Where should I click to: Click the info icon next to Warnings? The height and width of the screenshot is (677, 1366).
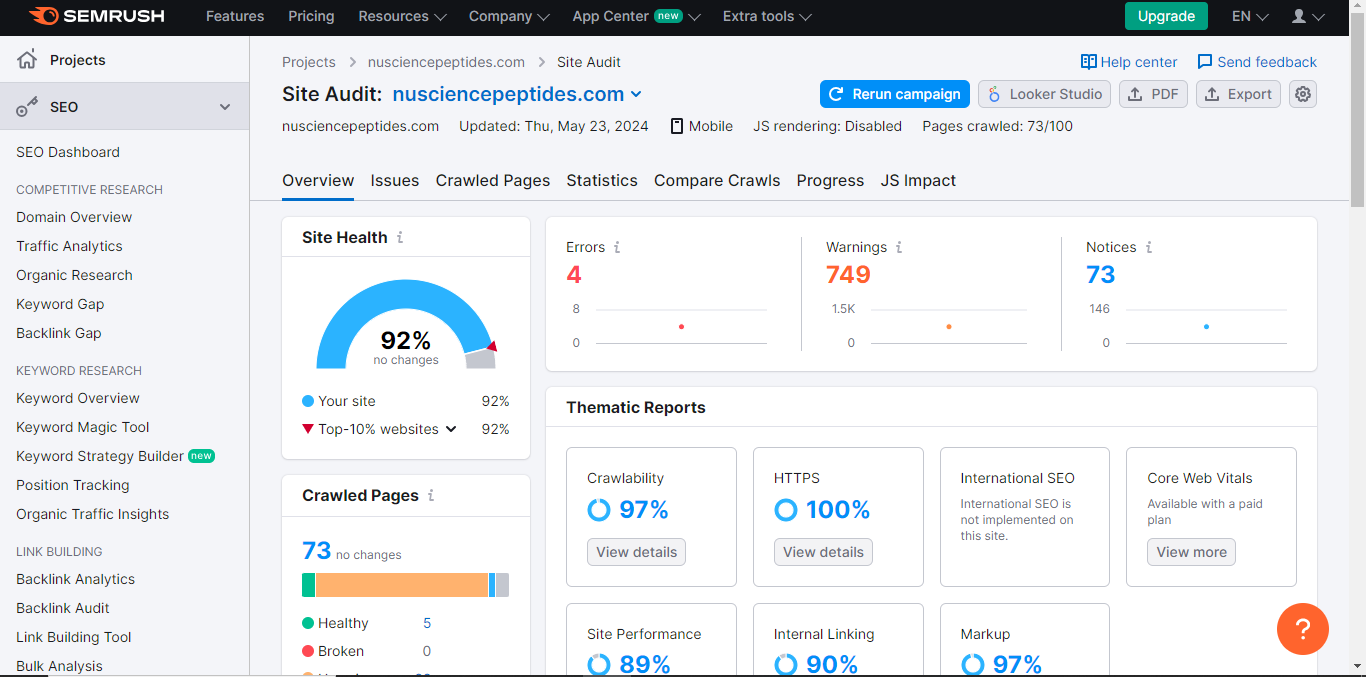point(899,247)
